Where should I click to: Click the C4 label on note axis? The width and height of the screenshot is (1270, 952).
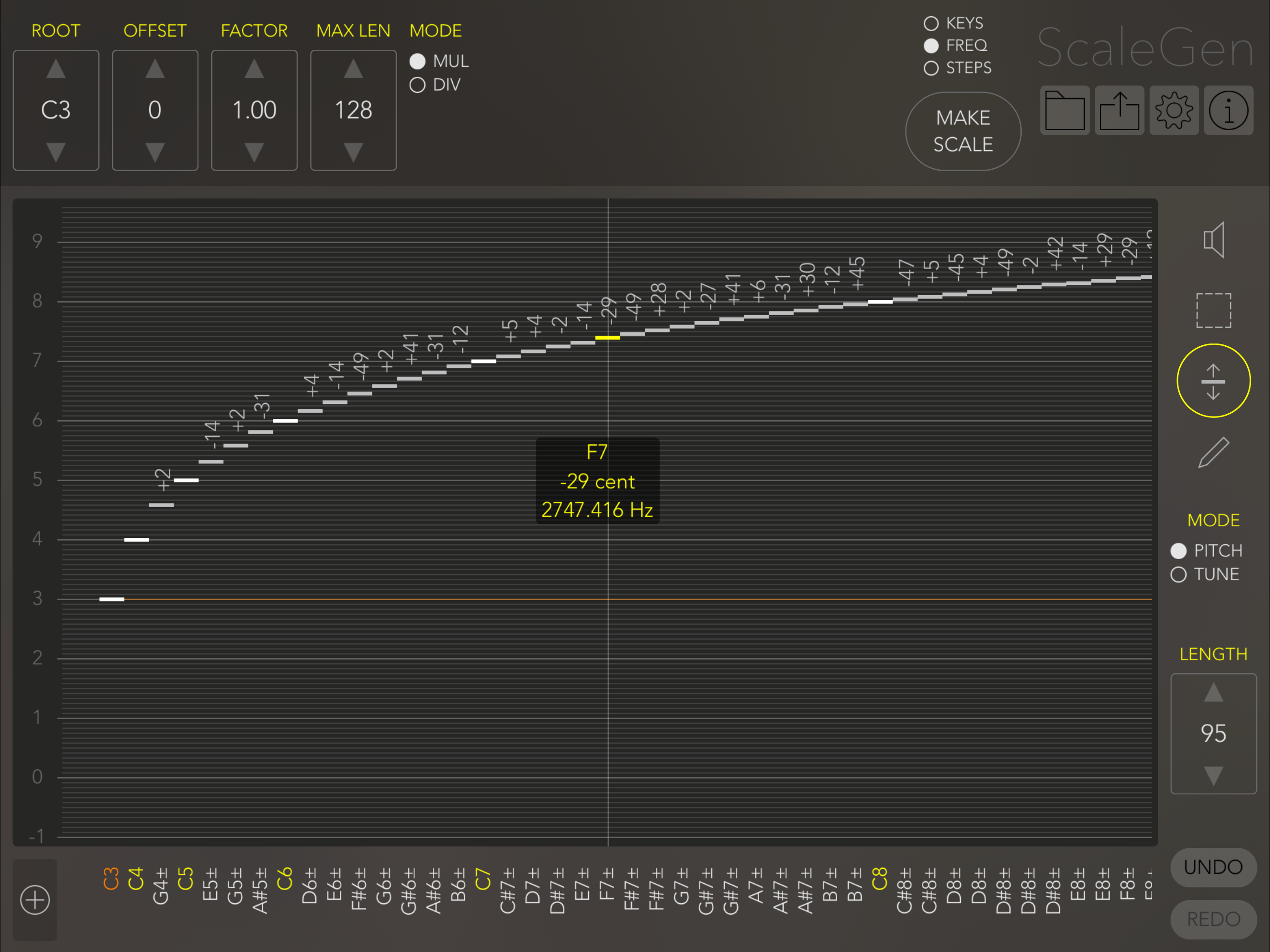pyautogui.click(x=135, y=879)
